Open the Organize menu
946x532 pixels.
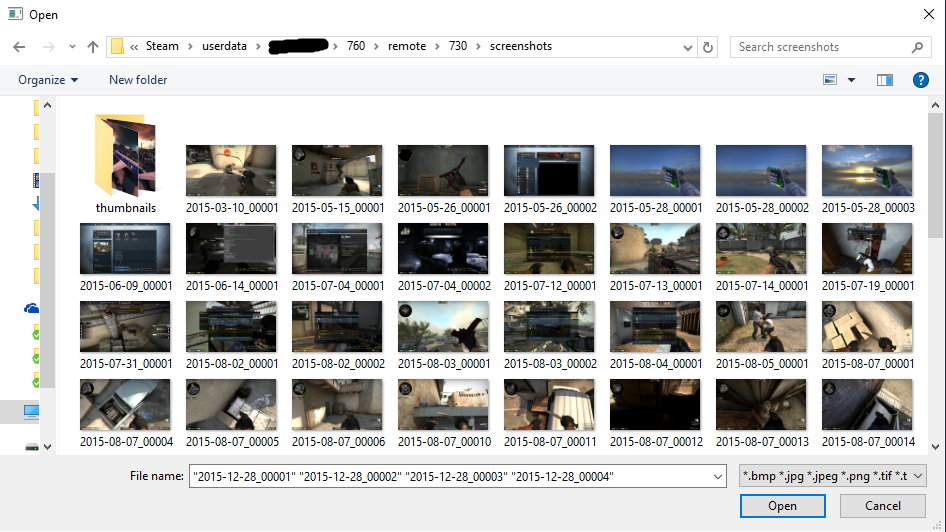coord(48,80)
